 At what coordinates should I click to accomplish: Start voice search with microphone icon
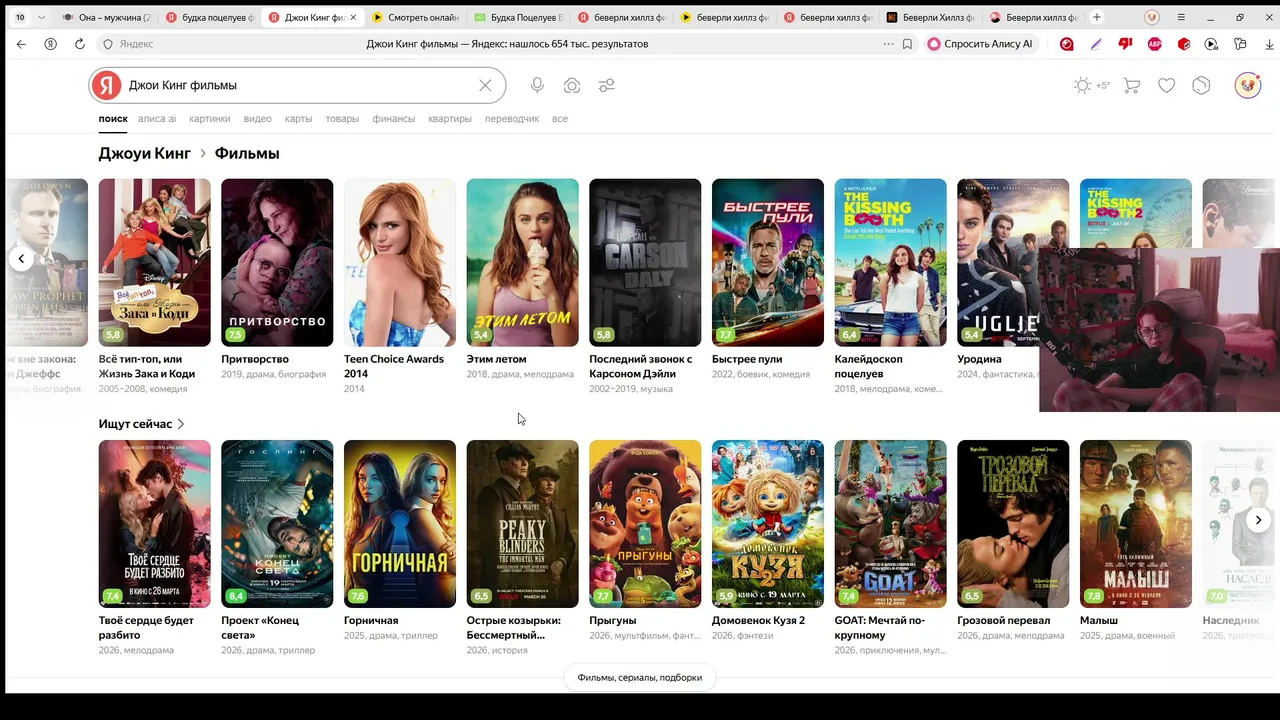click(x=537, y=86)
